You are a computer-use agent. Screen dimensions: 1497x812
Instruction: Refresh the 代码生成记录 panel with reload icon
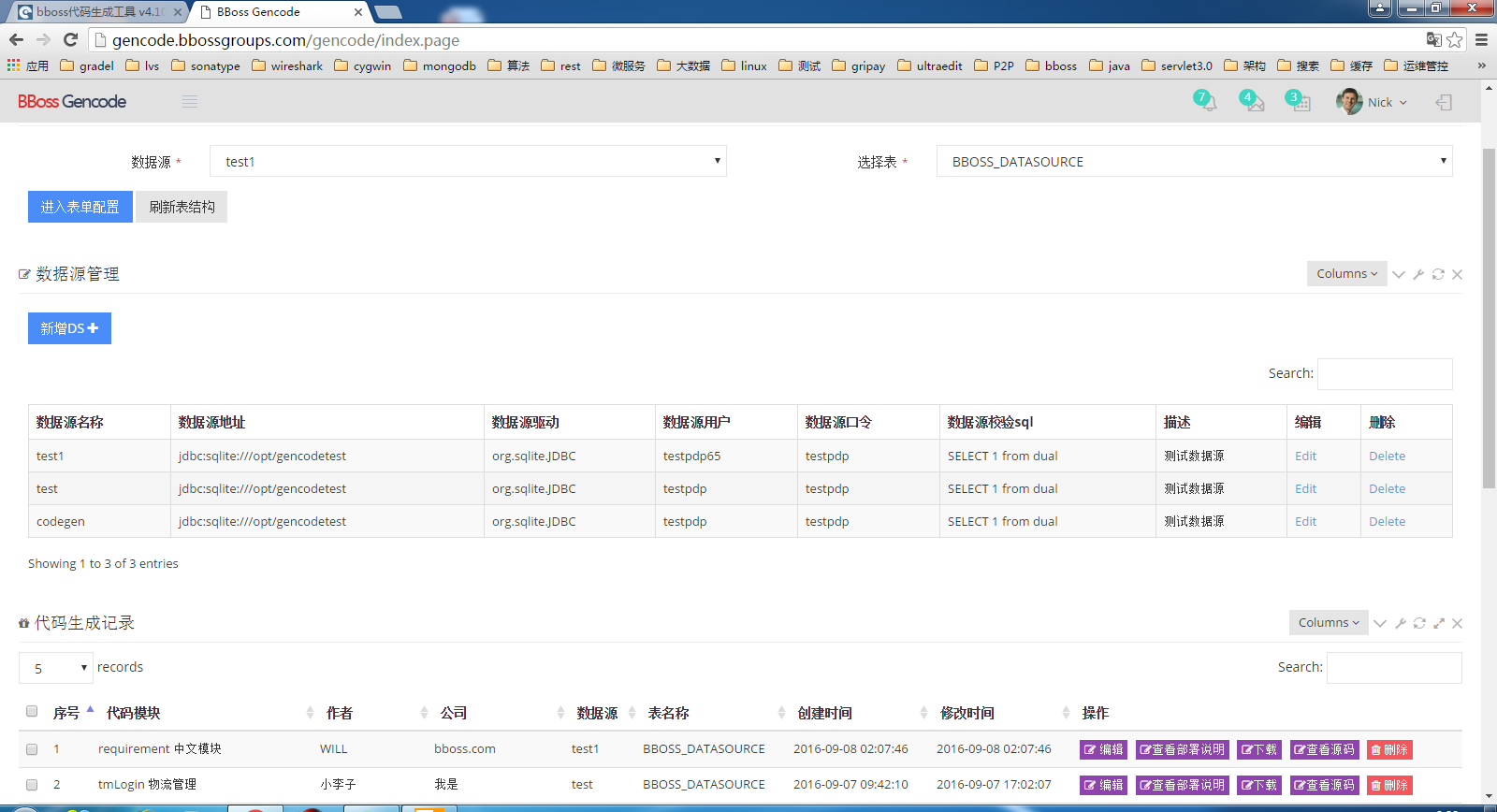1419,623
